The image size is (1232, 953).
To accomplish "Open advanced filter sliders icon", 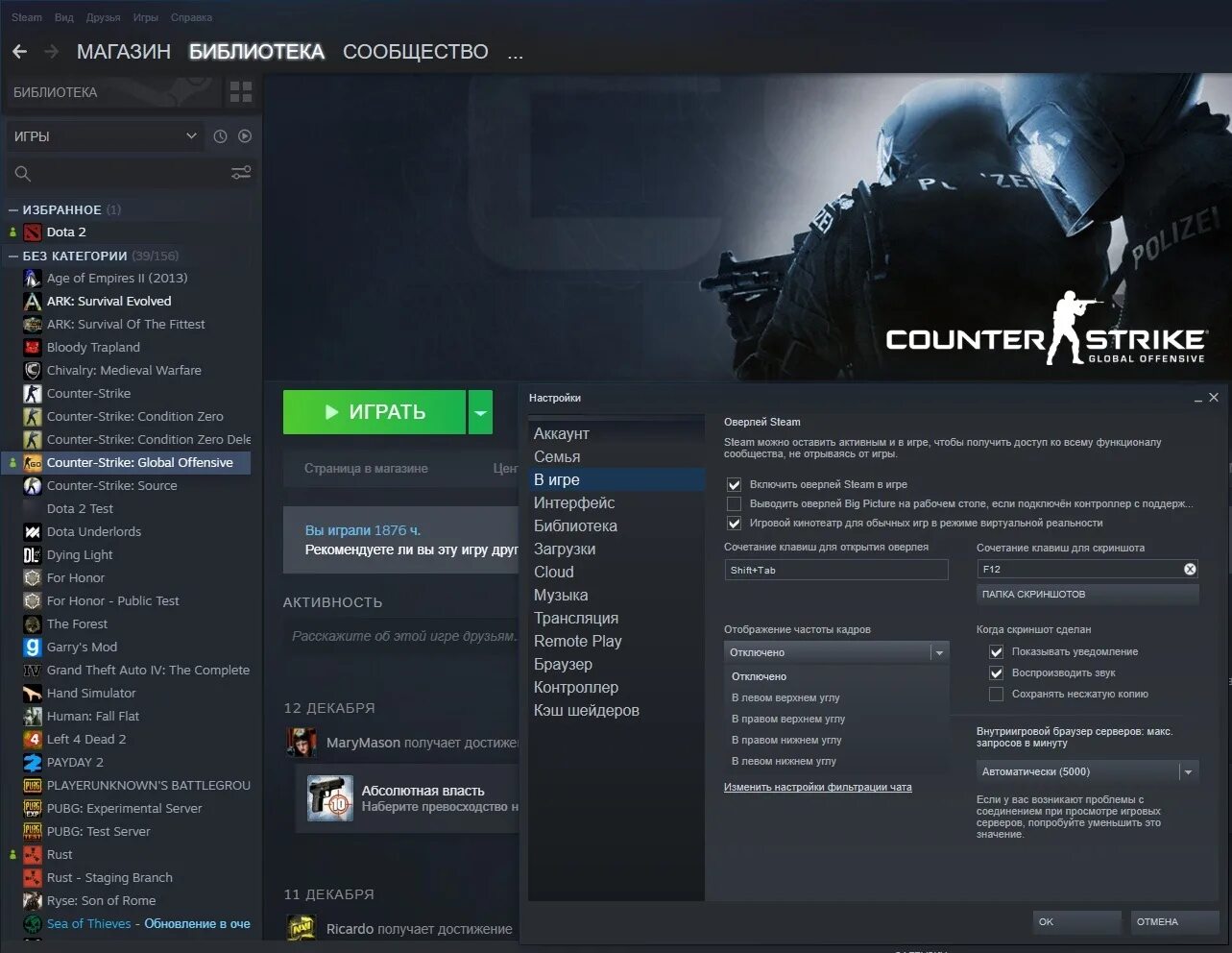I will 241,173.
